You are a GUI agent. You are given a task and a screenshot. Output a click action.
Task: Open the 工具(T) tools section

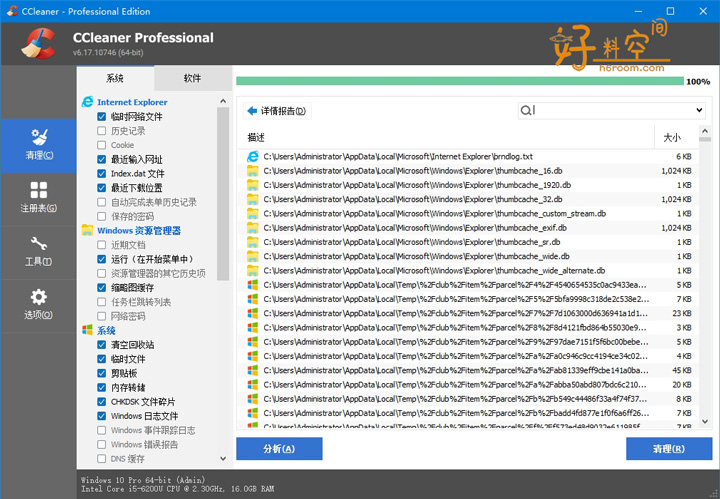[39, 252]
